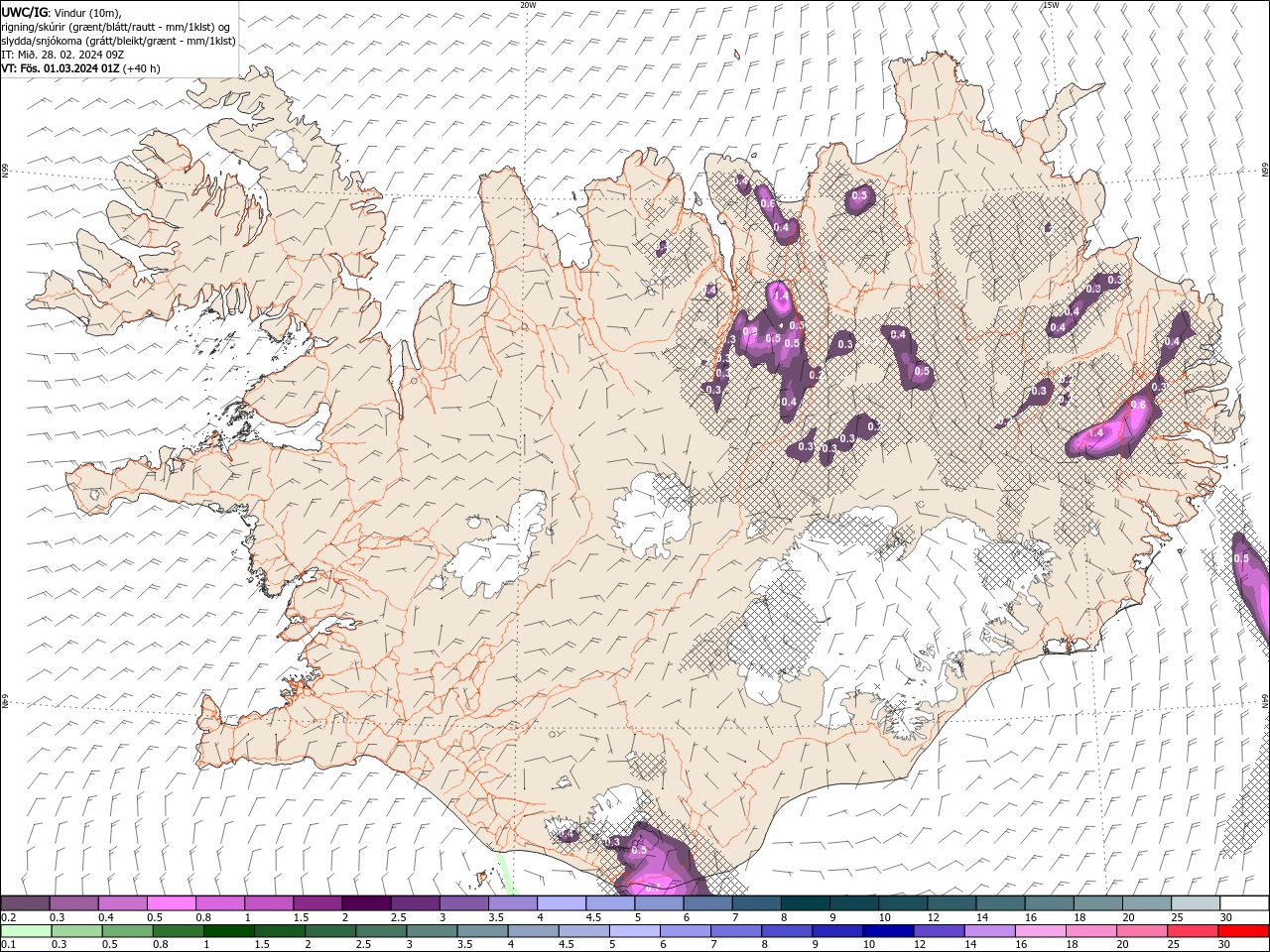The width and height of the screenshot is (1270, 952).
Task: Click the "slydda/snjókoma" legend description line
Action: [x=118, y=41]
